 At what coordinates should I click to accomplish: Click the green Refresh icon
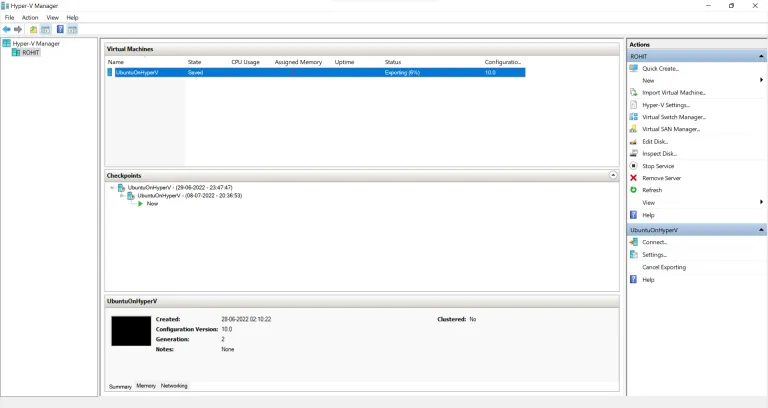pos(633,190)
